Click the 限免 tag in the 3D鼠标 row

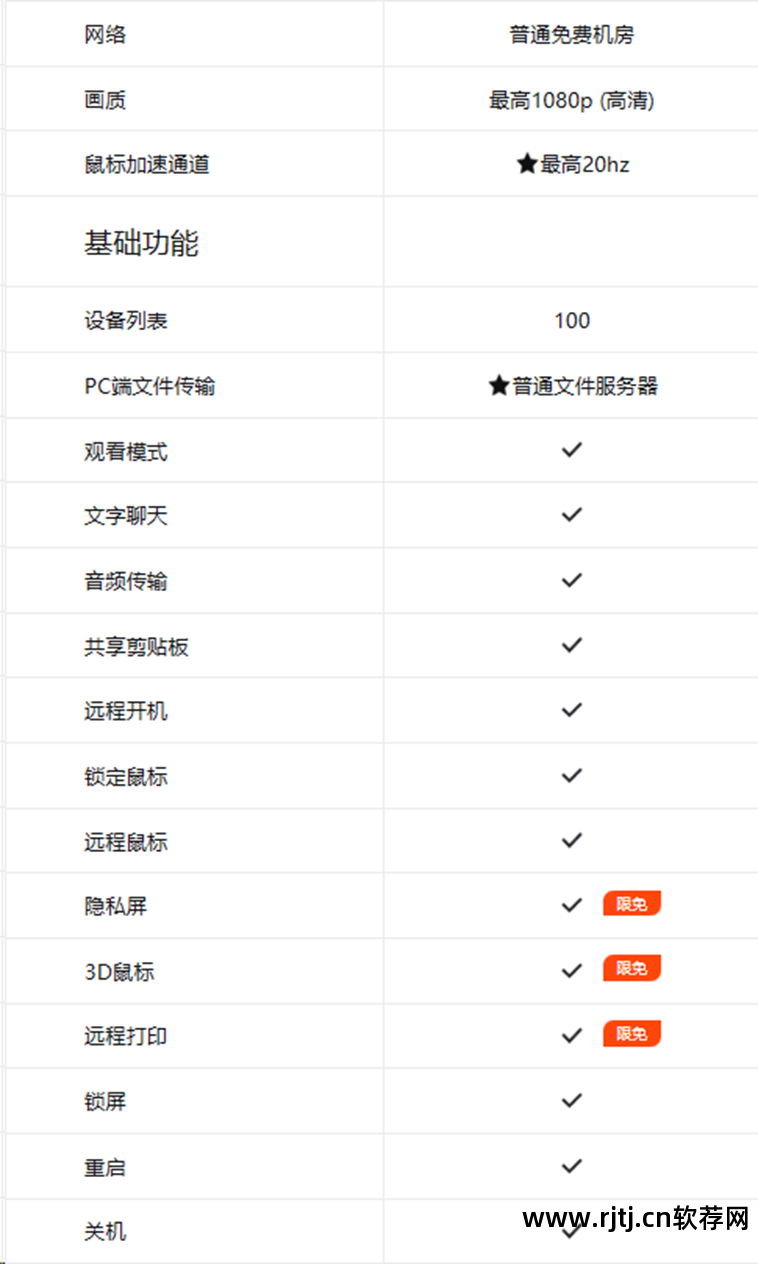point(631,968)
